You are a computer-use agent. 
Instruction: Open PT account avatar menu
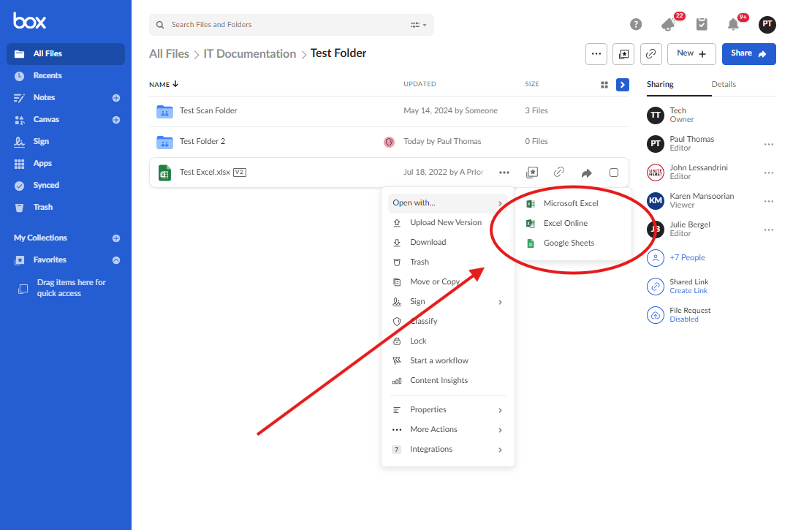(x=767, y=24)
